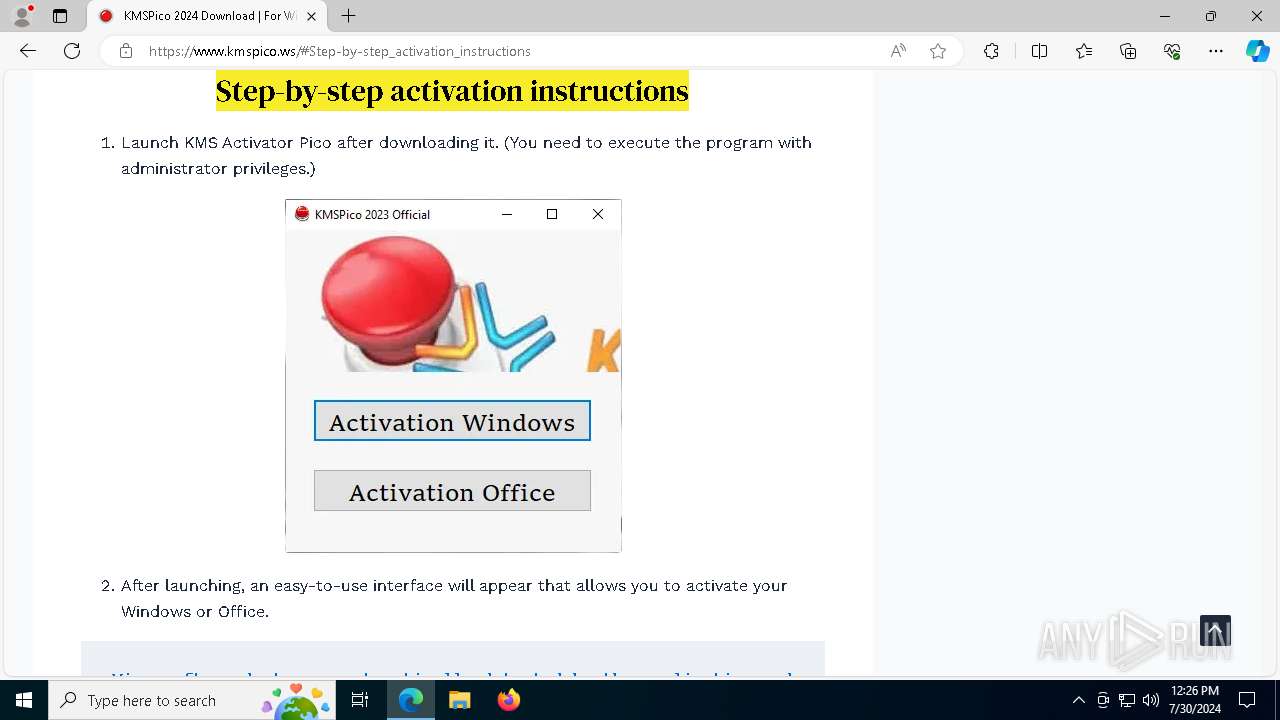Open Settings and more menu
The width and height of the screenshot is (1280, 720).
pos(1216,51)
